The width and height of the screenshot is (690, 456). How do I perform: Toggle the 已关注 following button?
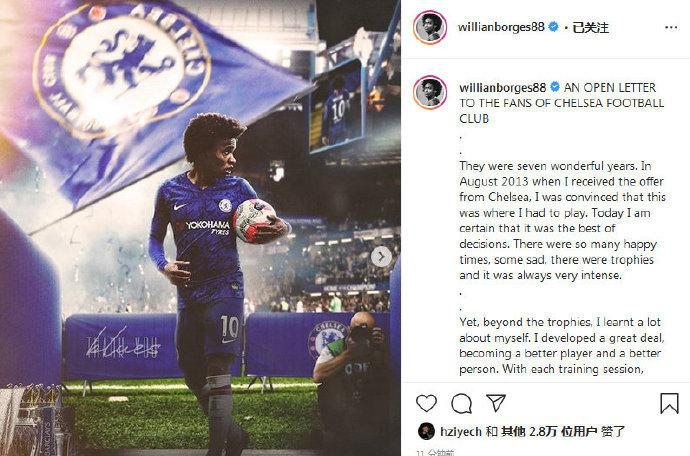(591, 27)
